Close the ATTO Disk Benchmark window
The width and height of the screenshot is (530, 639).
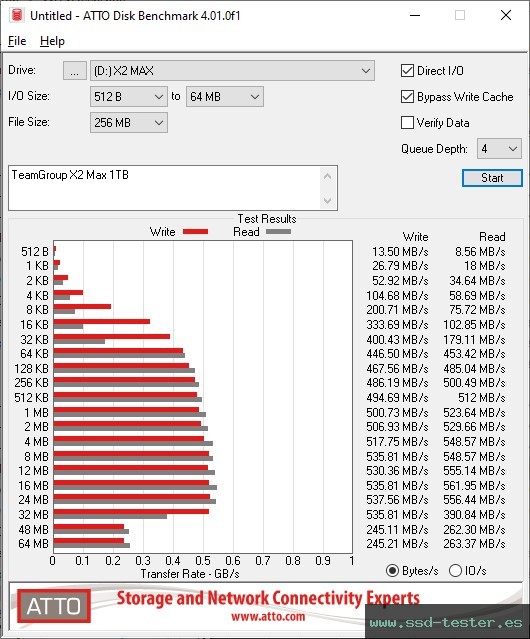(506, 15)
